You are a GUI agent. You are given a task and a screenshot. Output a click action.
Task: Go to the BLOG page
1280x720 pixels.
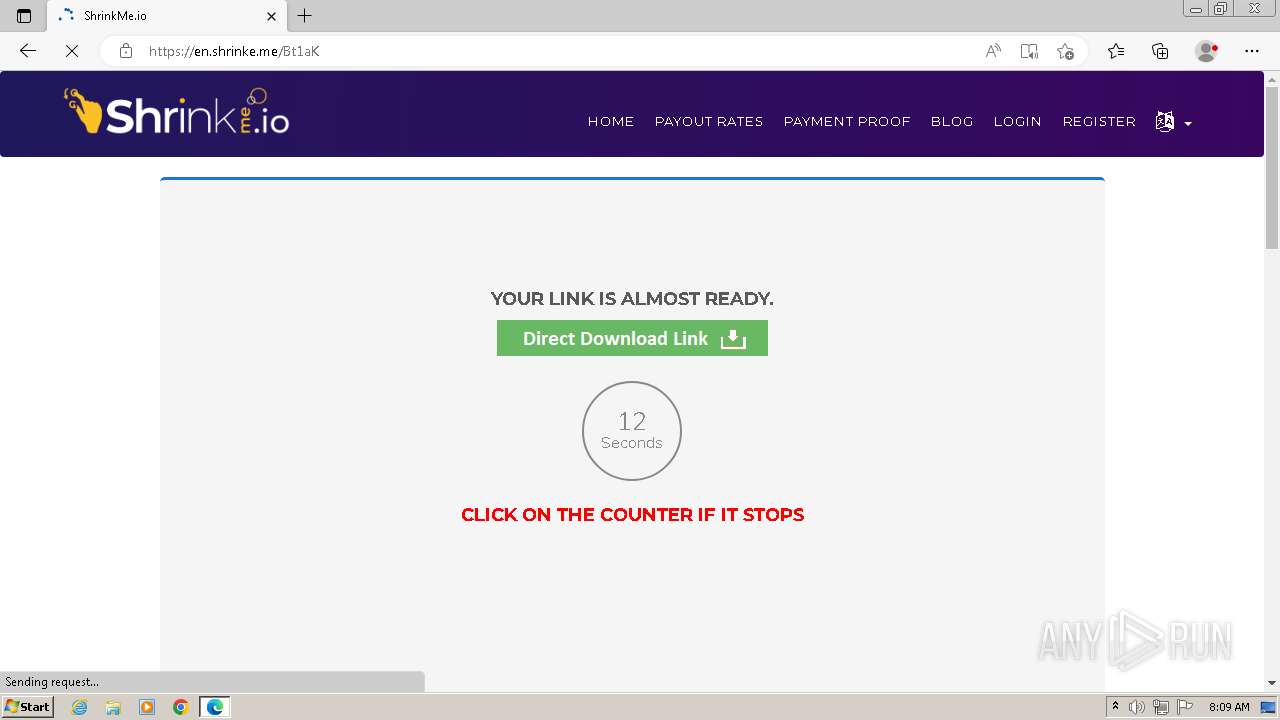coord(952,121)
